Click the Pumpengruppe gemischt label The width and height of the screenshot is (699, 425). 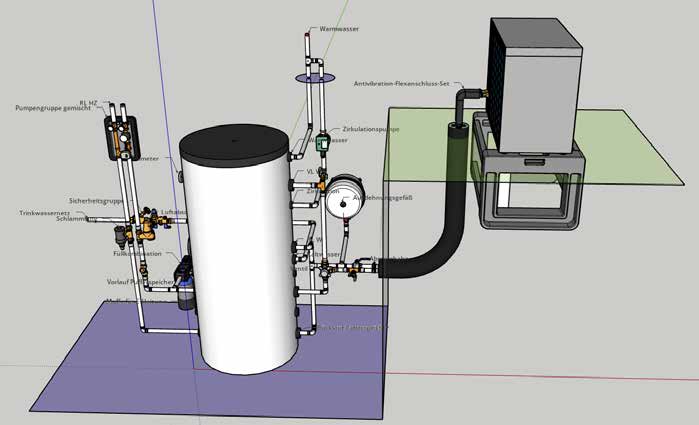click(x=53, y=108)
